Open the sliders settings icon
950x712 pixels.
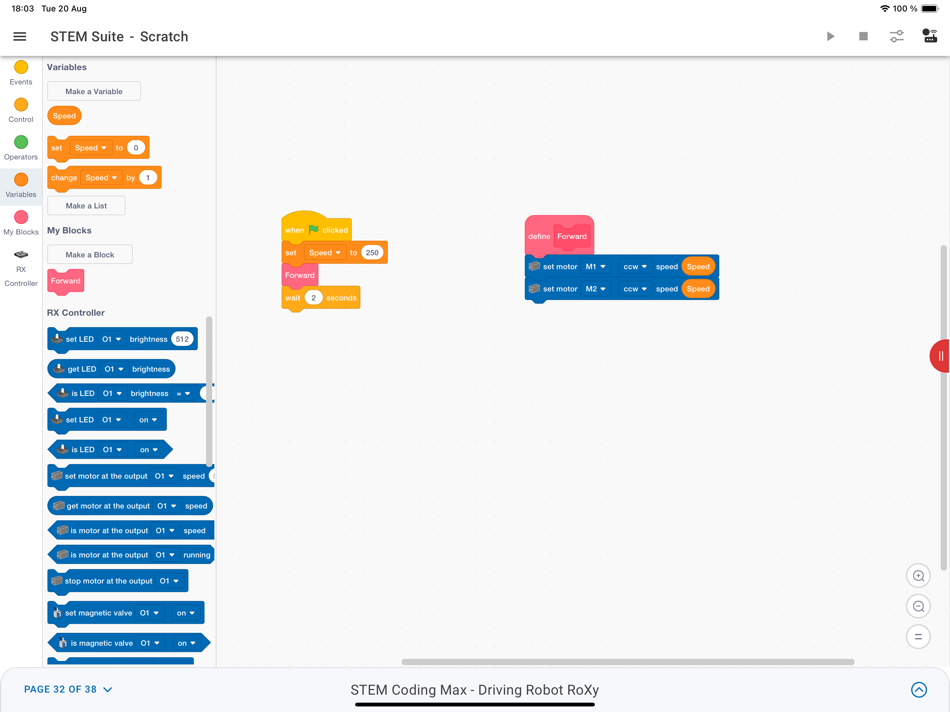click(897, 36)
